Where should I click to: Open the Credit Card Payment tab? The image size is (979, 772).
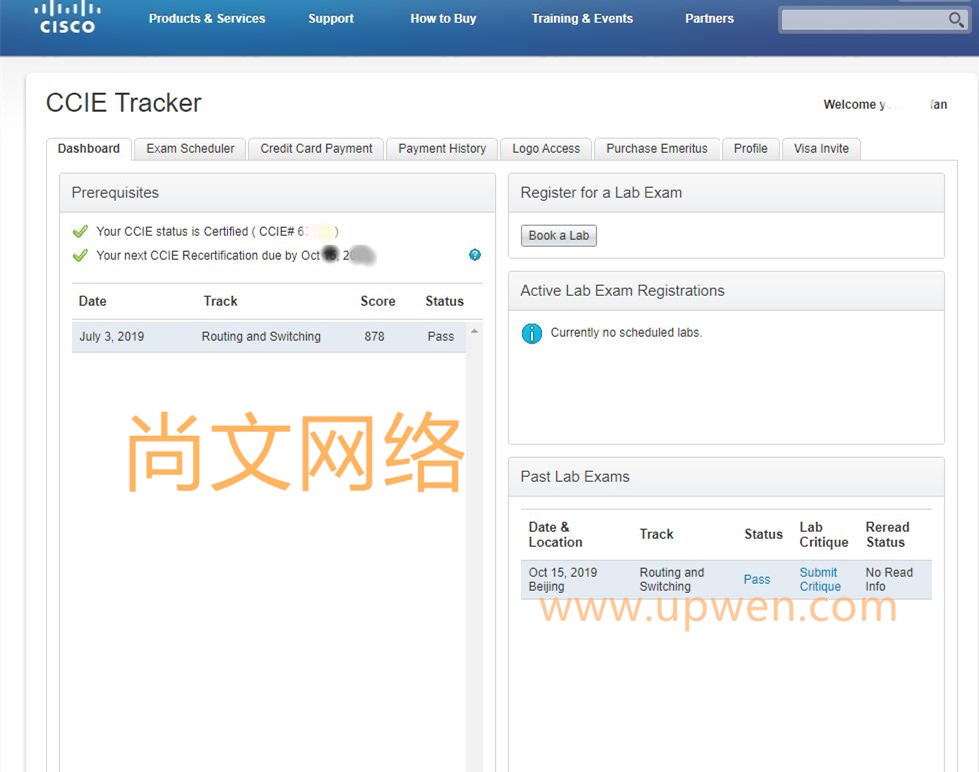click(x=316, y=149)
